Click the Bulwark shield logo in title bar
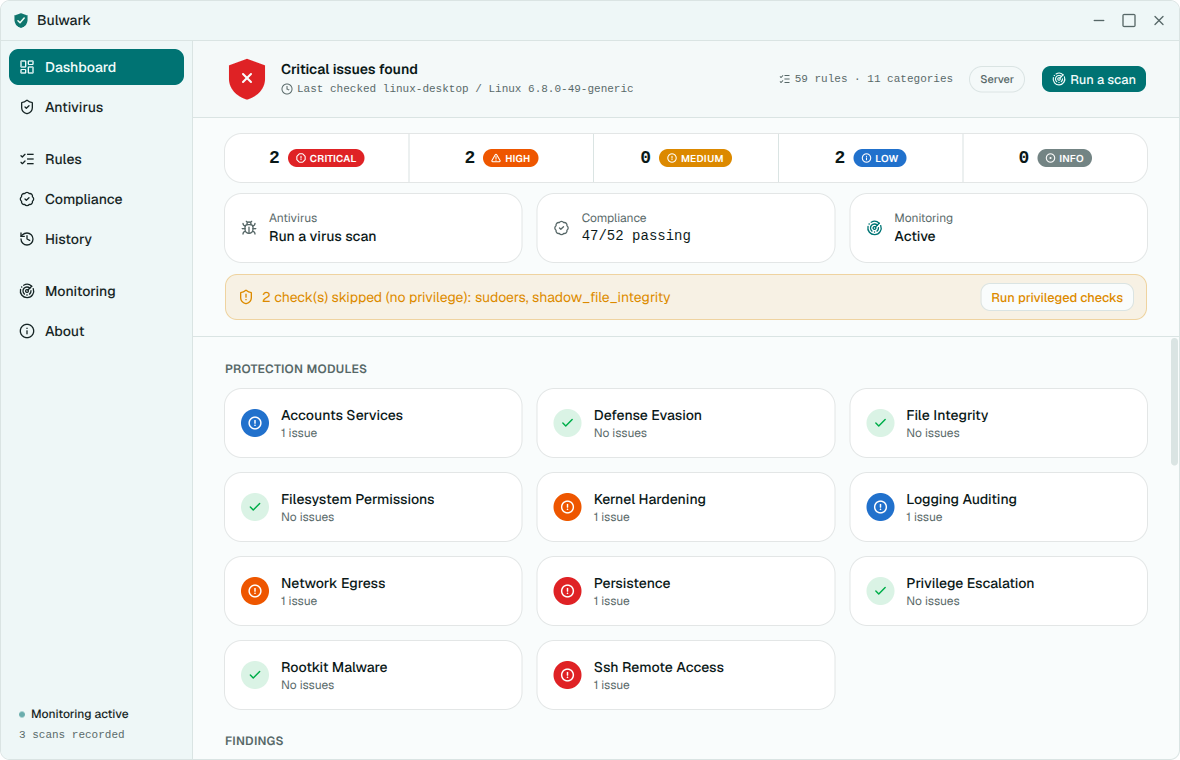This screenshot has width=1180, height=760. [21, 20]
